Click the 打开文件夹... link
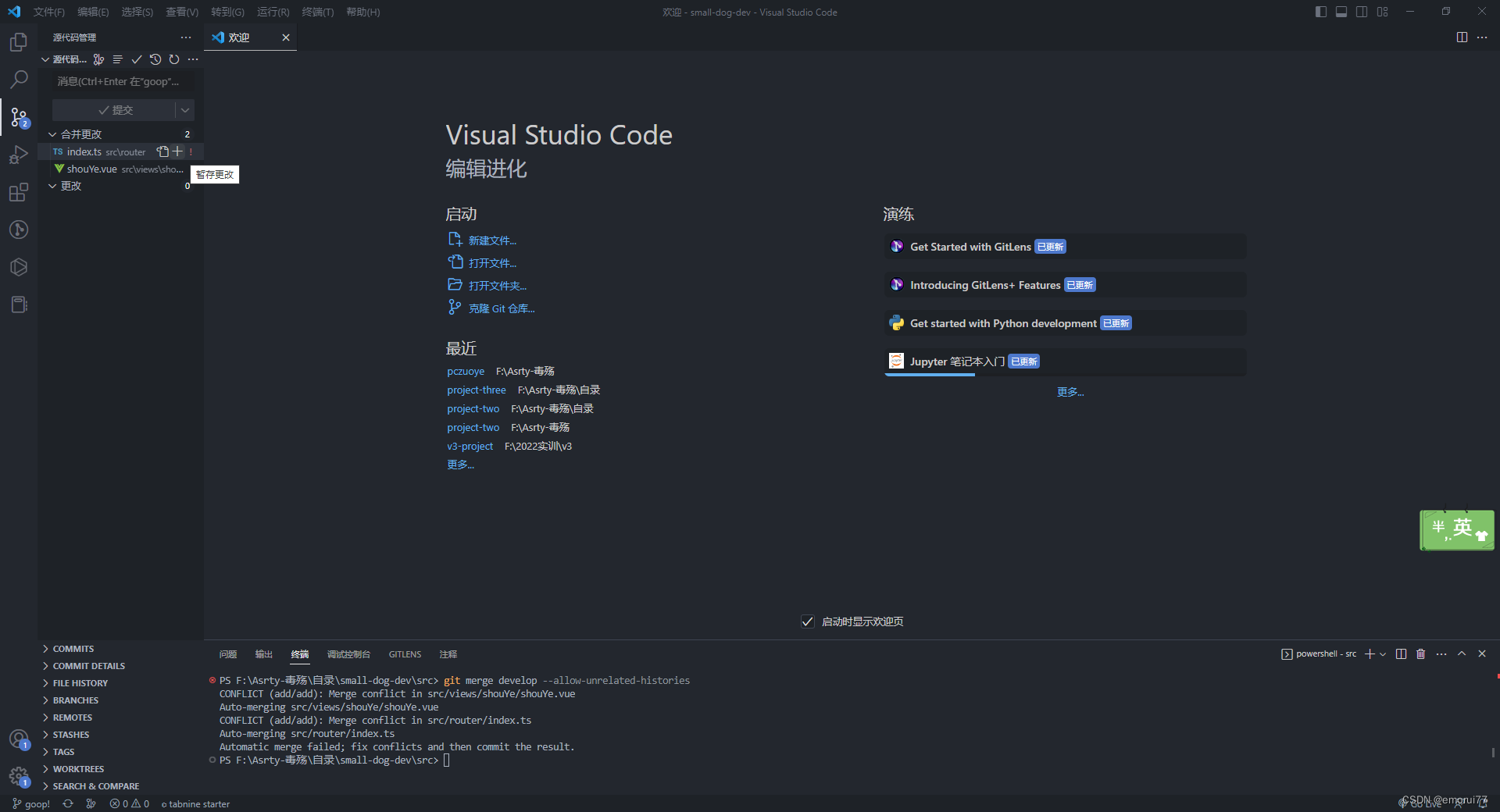 498,286
